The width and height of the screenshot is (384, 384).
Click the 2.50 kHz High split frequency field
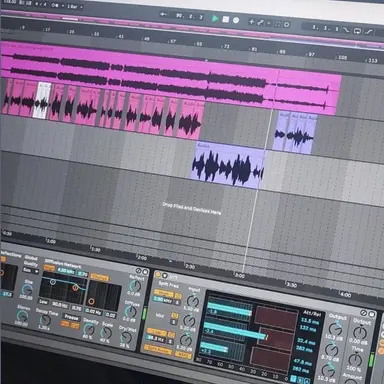162,300
